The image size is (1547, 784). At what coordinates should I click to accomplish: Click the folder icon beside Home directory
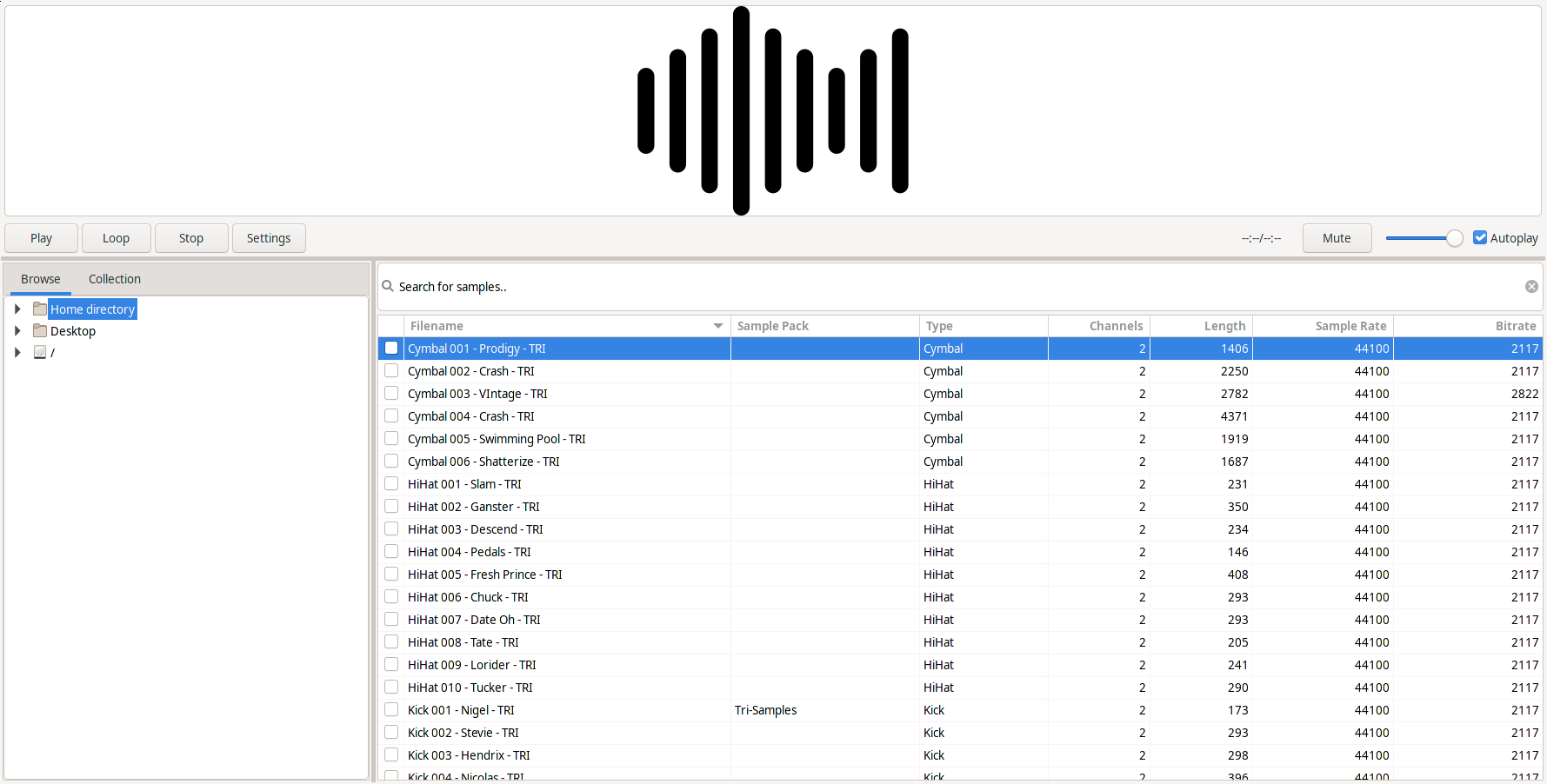(x=39, y=309)
